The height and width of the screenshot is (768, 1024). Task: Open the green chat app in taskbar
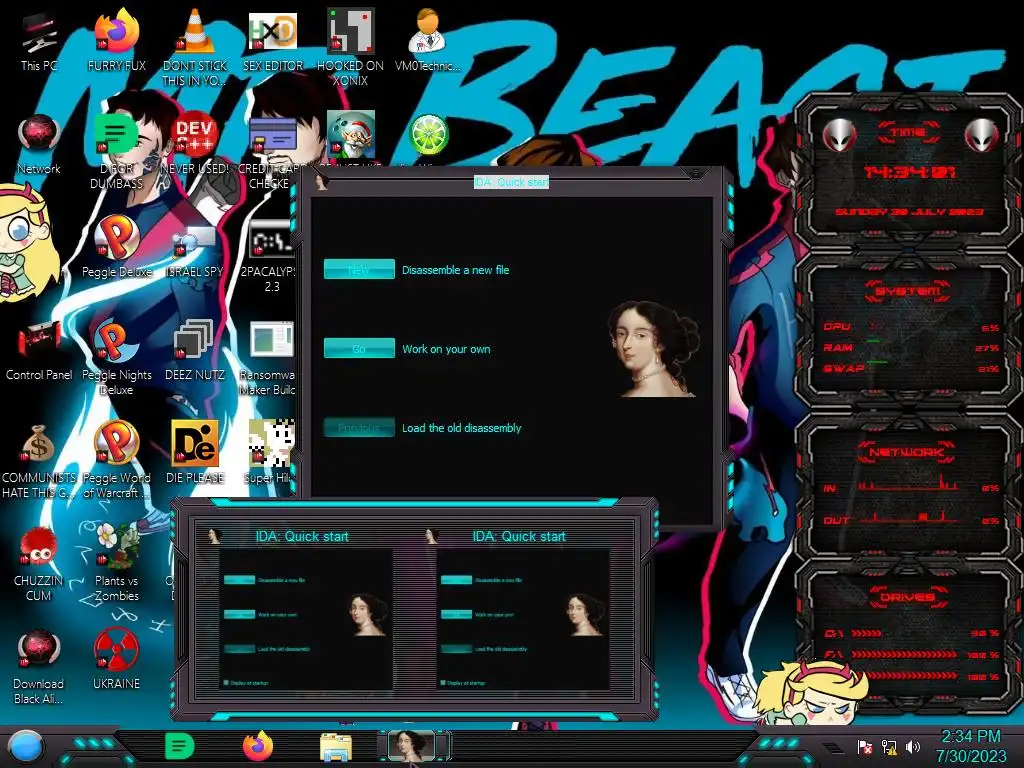pyautogui.click(x=180, y=746)
